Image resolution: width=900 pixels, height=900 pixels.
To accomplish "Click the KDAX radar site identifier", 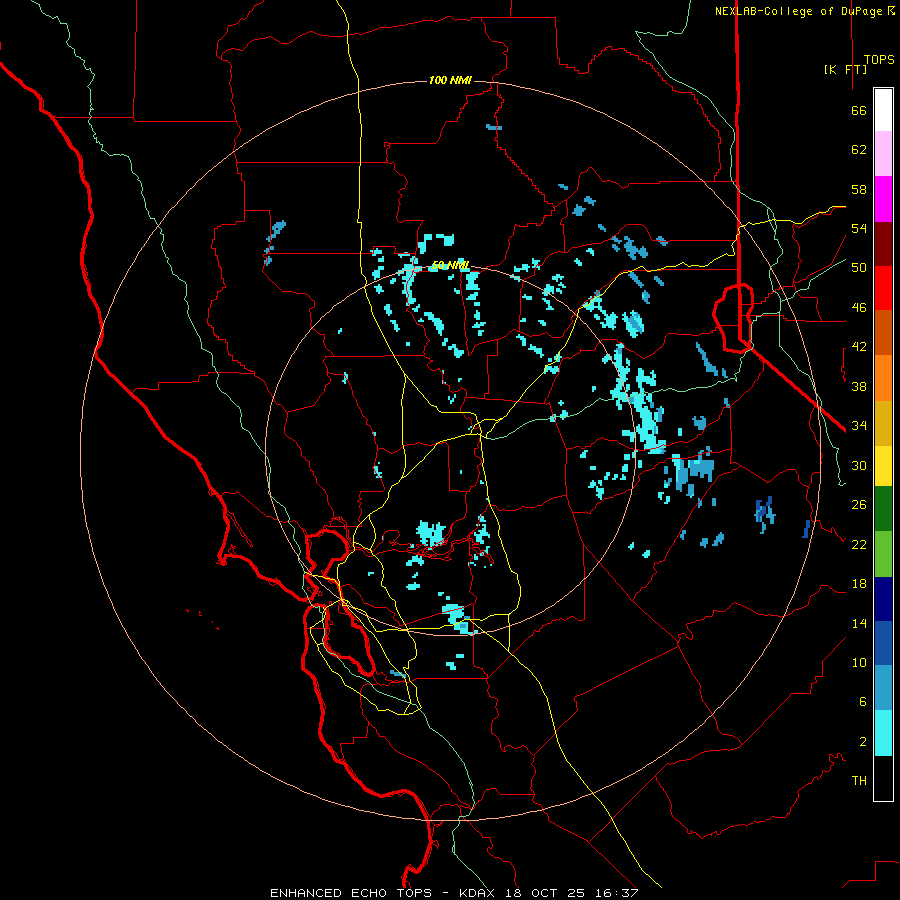I will coord(479,893).
